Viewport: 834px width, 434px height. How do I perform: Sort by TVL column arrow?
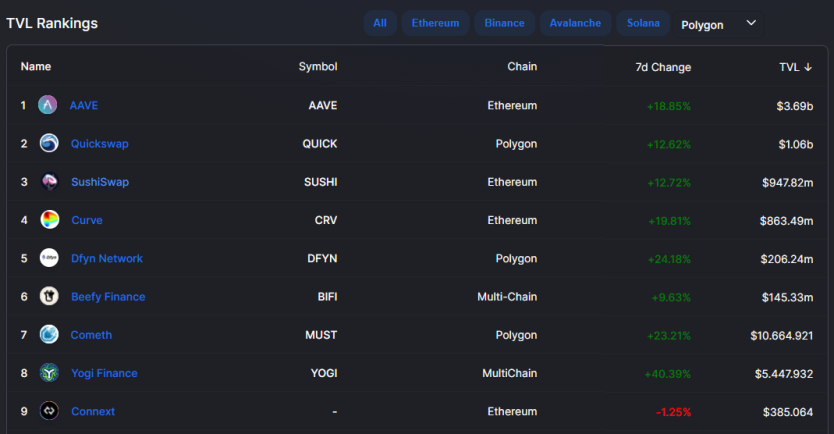click(x=808, y=67)
